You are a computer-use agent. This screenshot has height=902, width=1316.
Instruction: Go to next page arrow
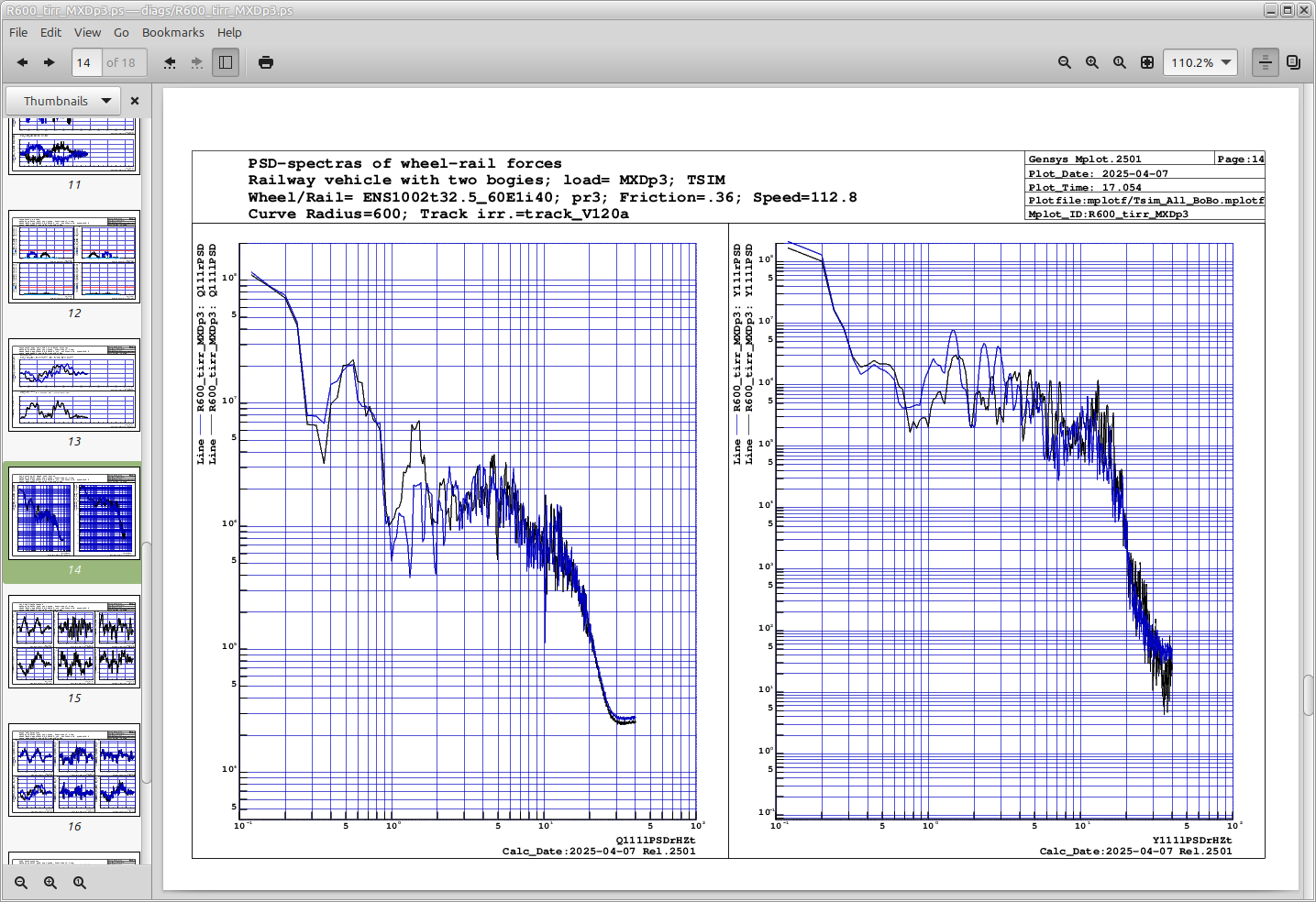tap(50, 62)
